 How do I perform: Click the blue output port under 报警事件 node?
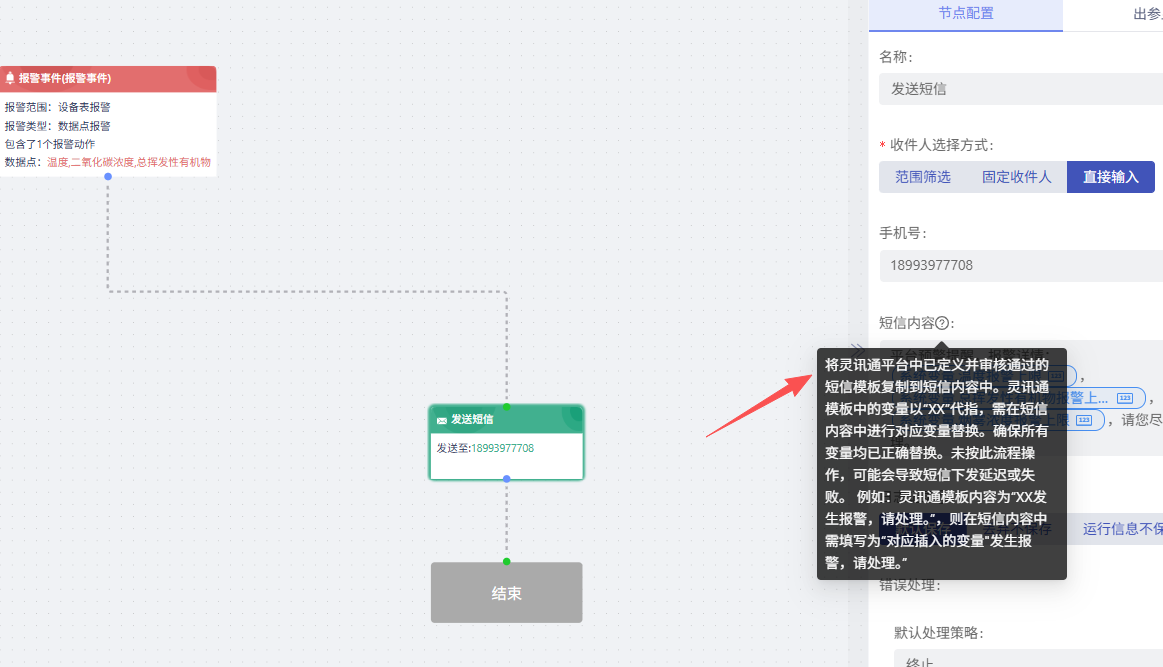click(x=108, y=176)
